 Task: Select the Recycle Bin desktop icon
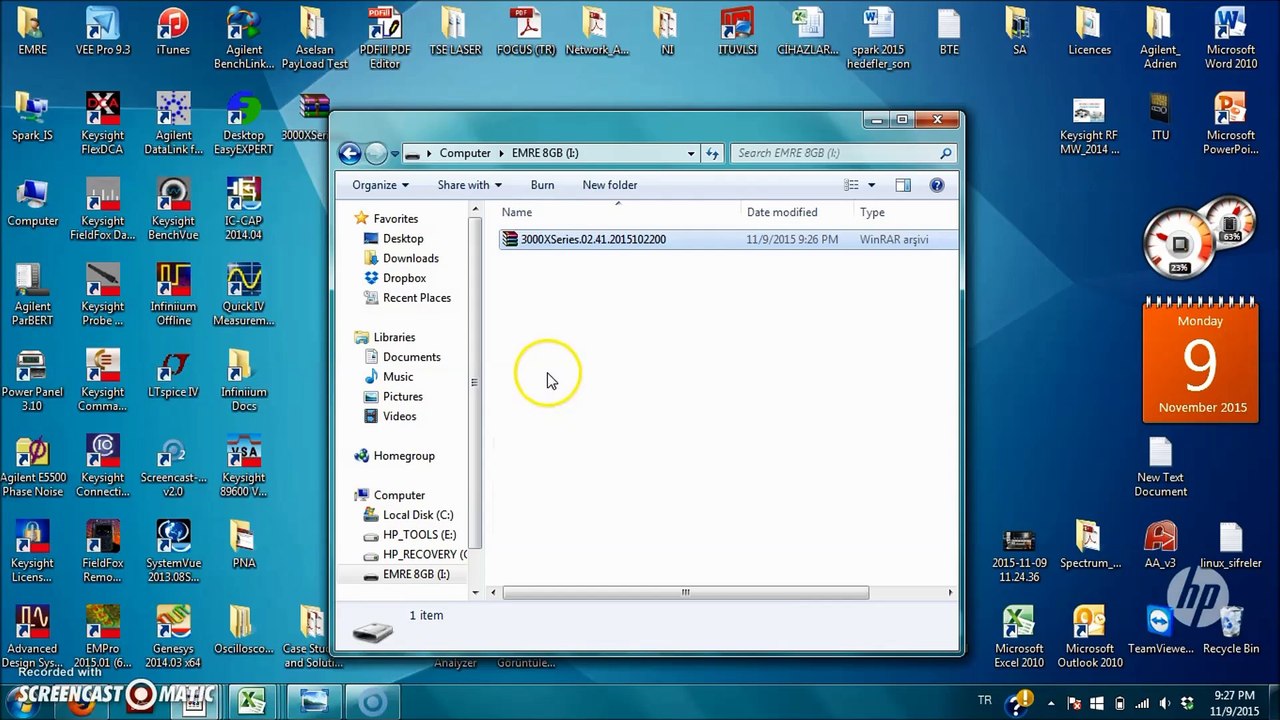tap(1231, 631)
